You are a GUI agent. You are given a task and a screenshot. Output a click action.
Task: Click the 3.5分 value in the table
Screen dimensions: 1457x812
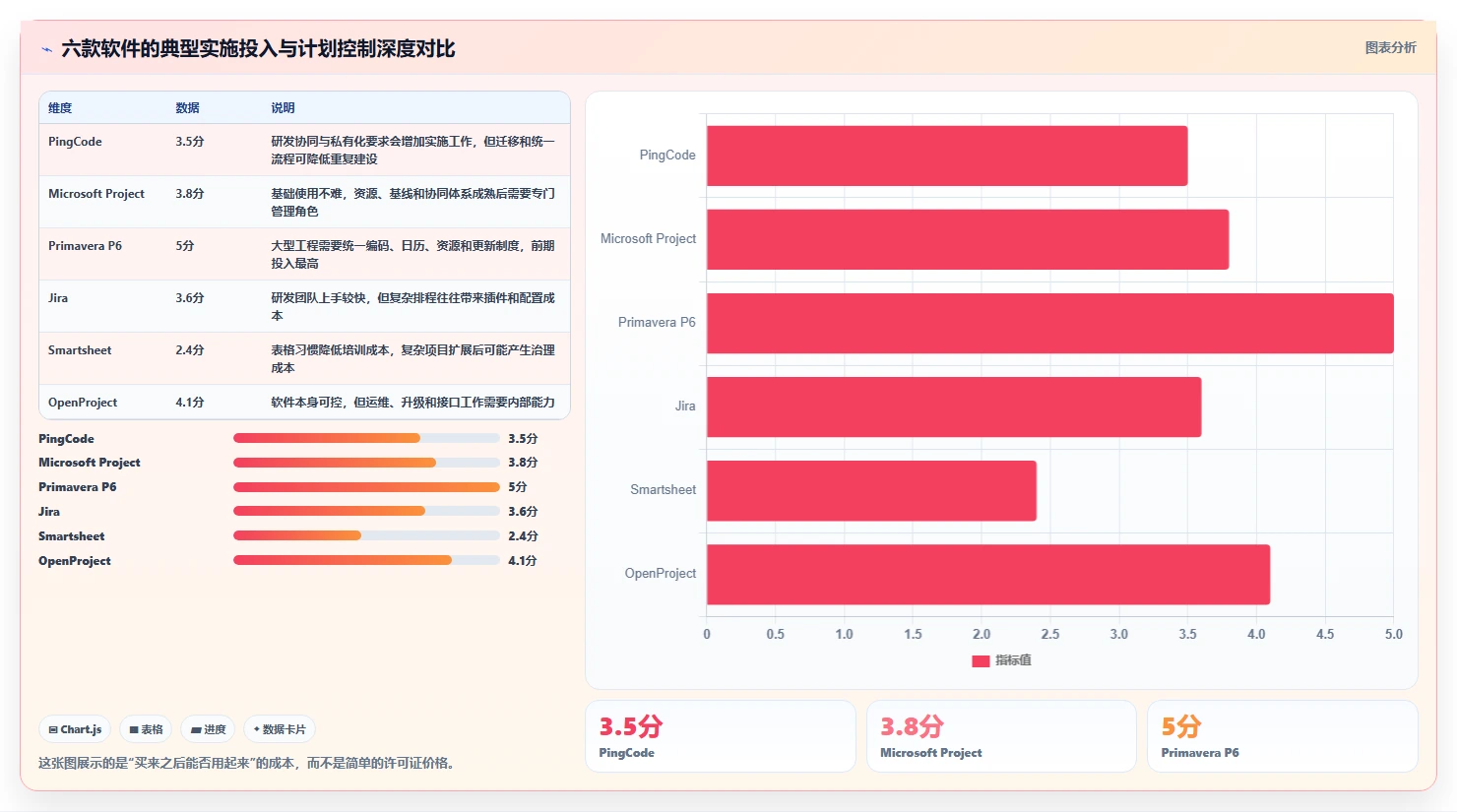point(190,142)
